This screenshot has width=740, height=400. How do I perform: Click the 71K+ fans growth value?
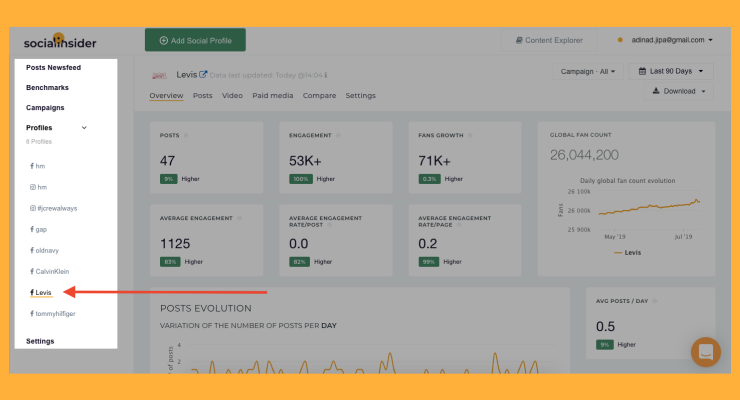pos(434,161)
